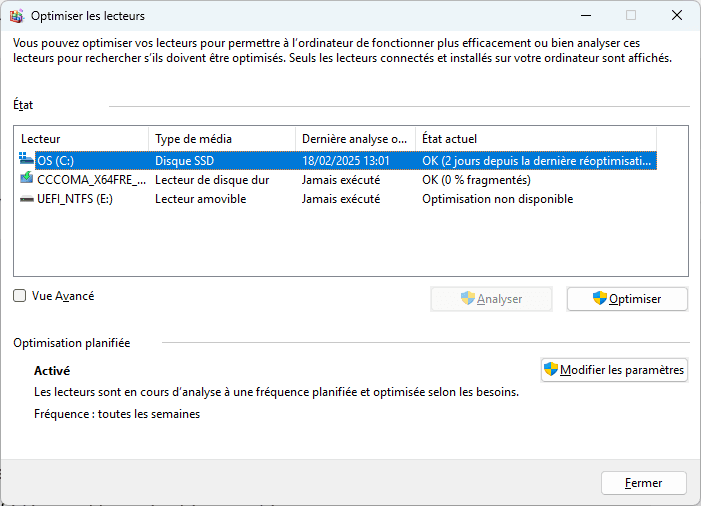Image resolution: width=701 pixels, height=506 pixels.
Task: Click the Lecteur de disque dur cell
Action: [x=212, y=180]
